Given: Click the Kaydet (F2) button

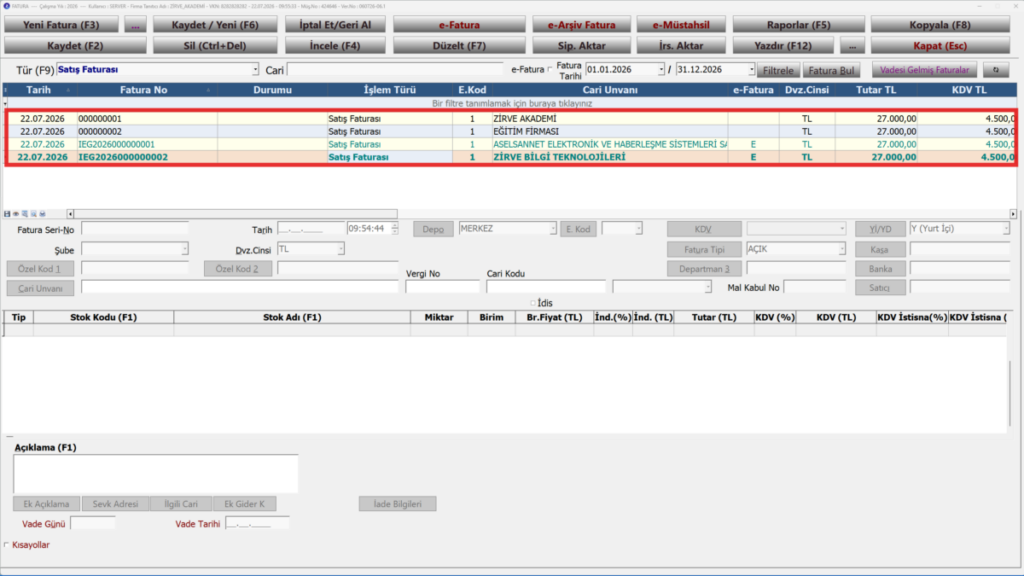Looking at the screenshot, I should (75, 46).
